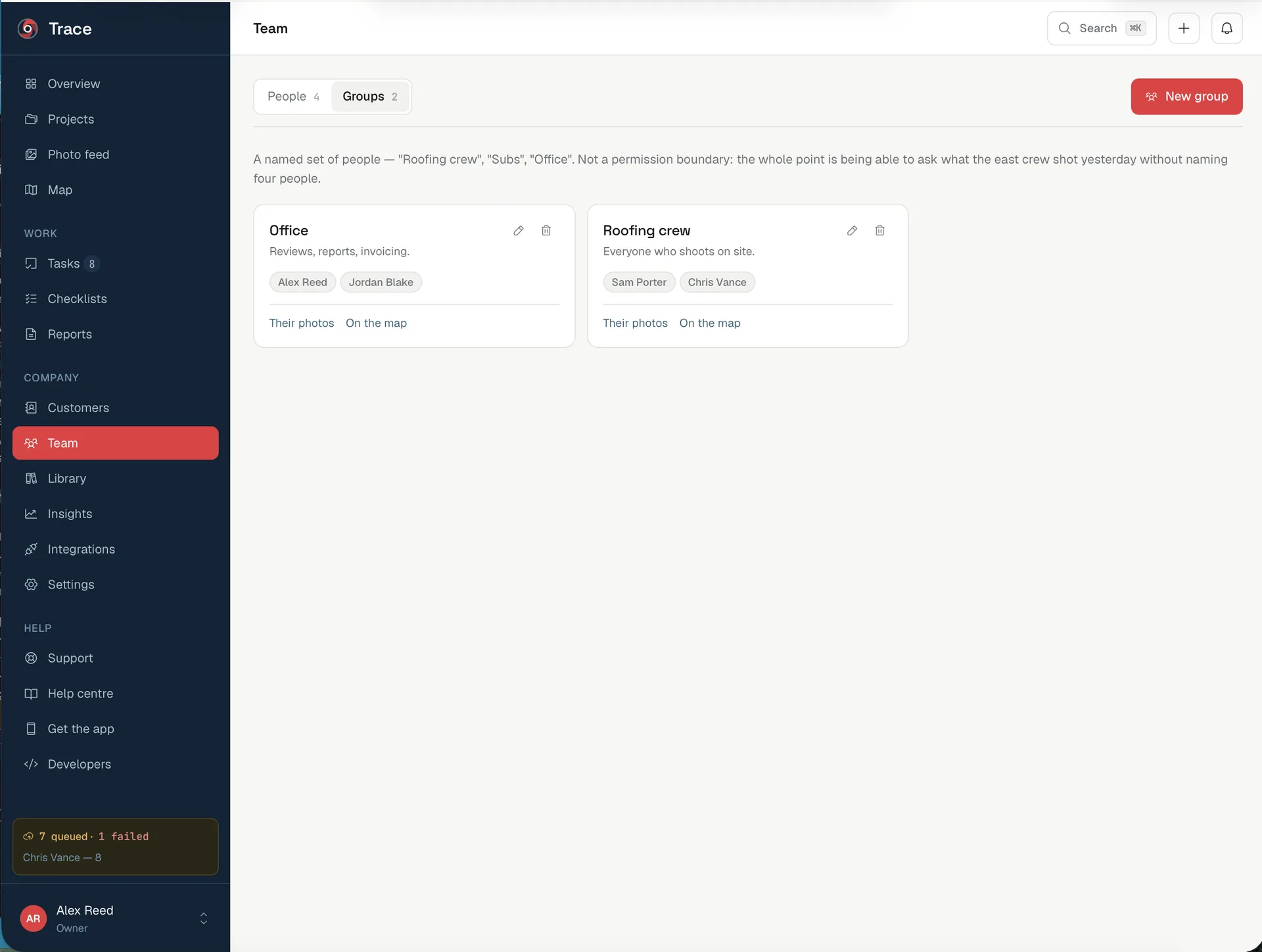This screenshot has height=952, width=1262.
Task: Click the plus add button
Action: tap(1184, 28)
